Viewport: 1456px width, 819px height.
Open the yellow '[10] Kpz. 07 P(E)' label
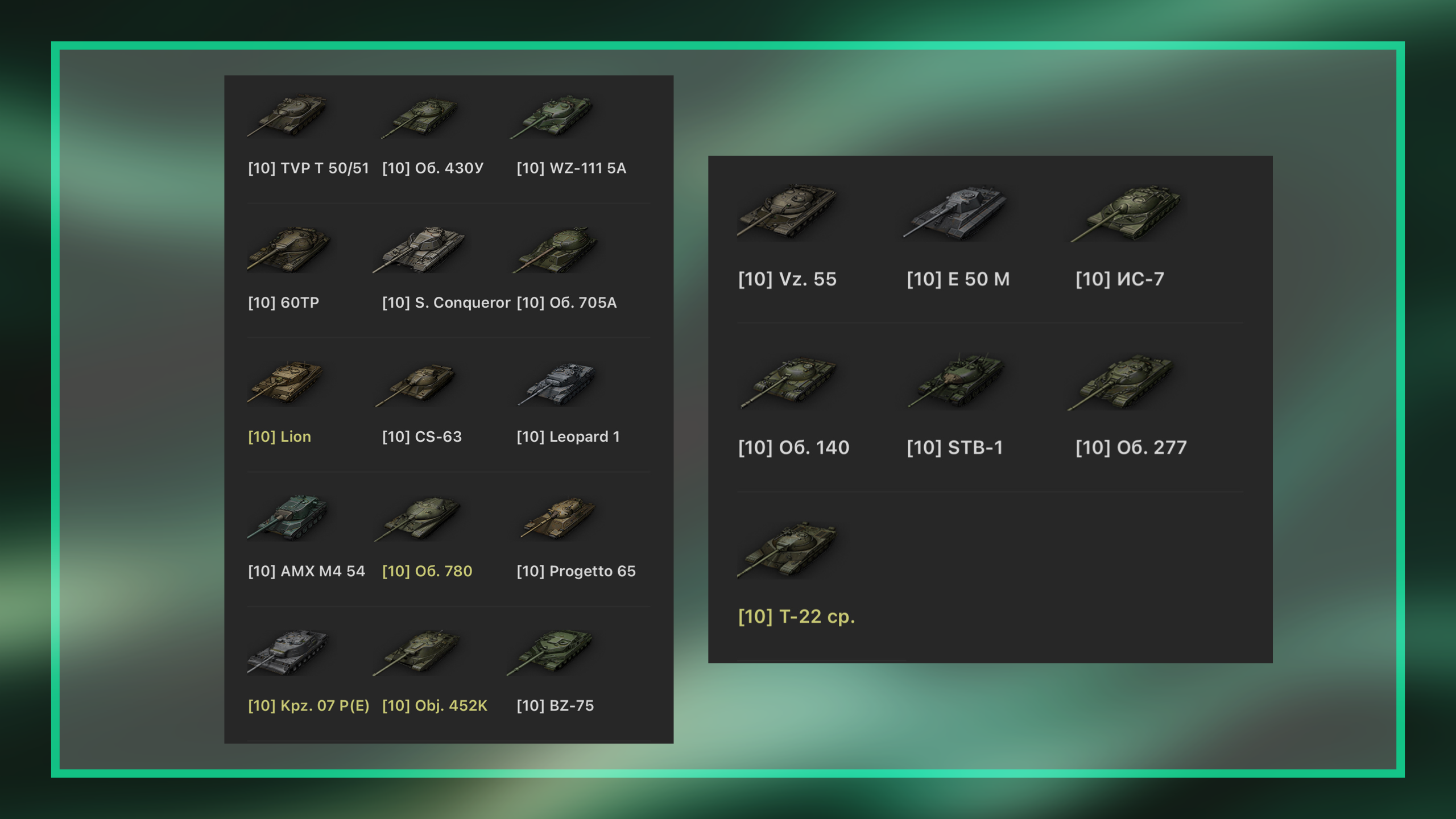point(308,706)
